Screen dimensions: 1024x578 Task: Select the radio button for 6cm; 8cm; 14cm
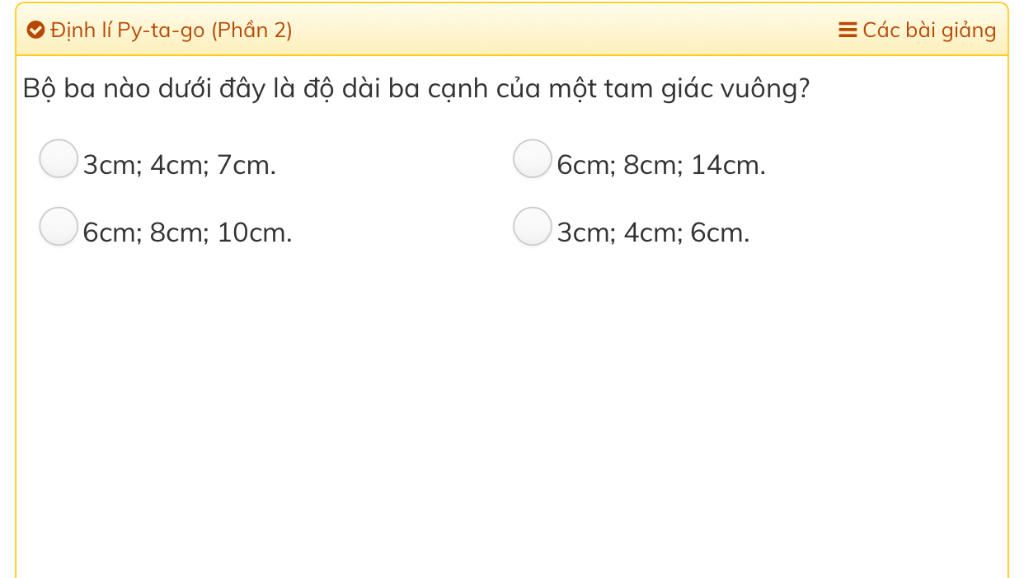(532, 158)
